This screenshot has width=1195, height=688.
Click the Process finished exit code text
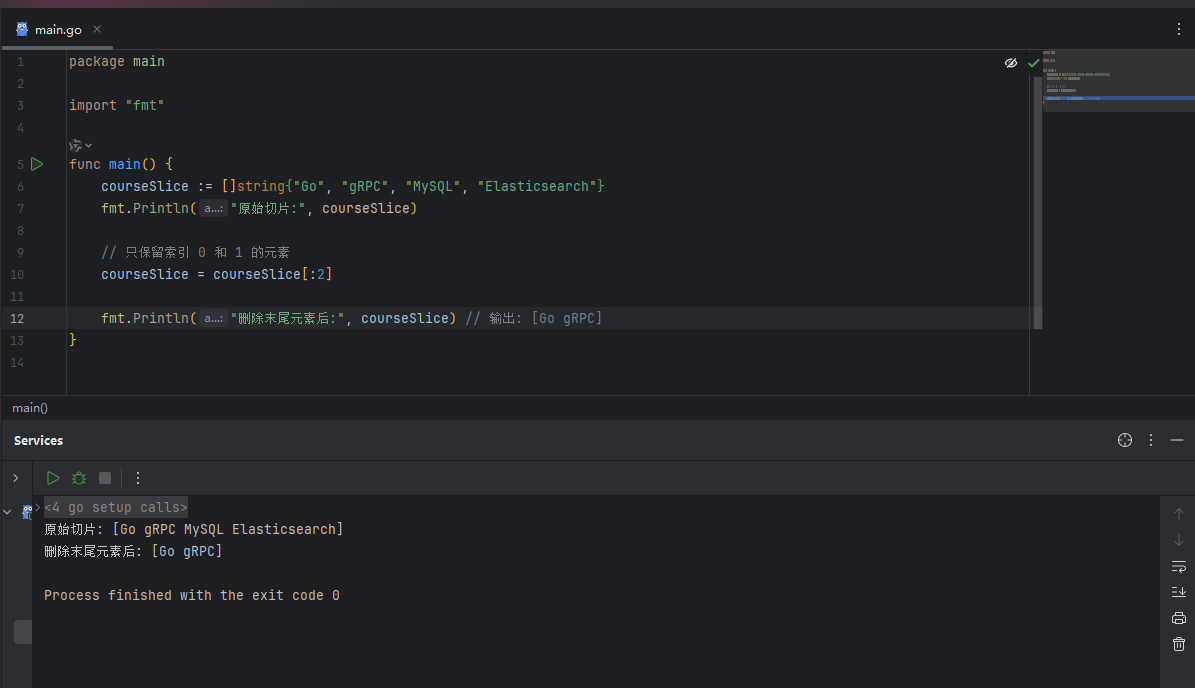pos(191,595)
